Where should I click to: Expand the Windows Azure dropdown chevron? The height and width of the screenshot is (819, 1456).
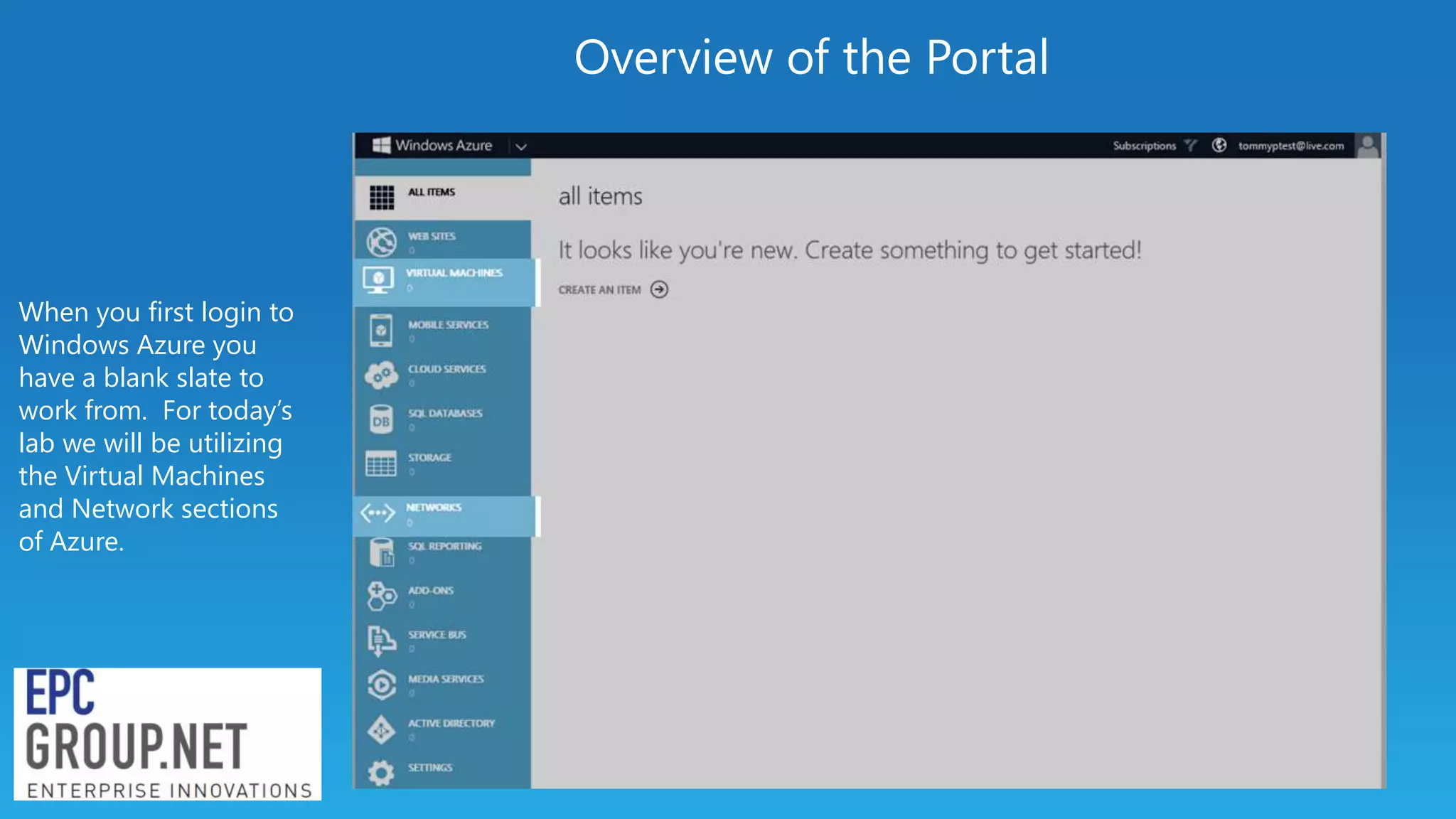[521, 146]
